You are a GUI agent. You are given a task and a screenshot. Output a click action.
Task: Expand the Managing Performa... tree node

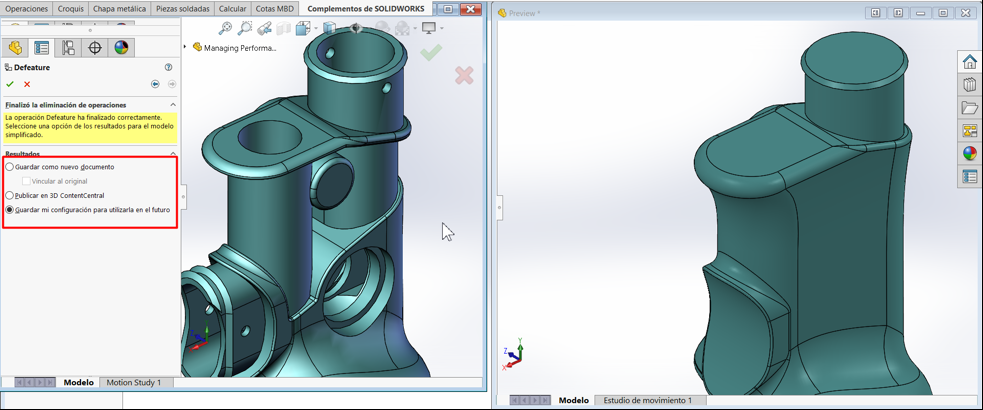185,47
